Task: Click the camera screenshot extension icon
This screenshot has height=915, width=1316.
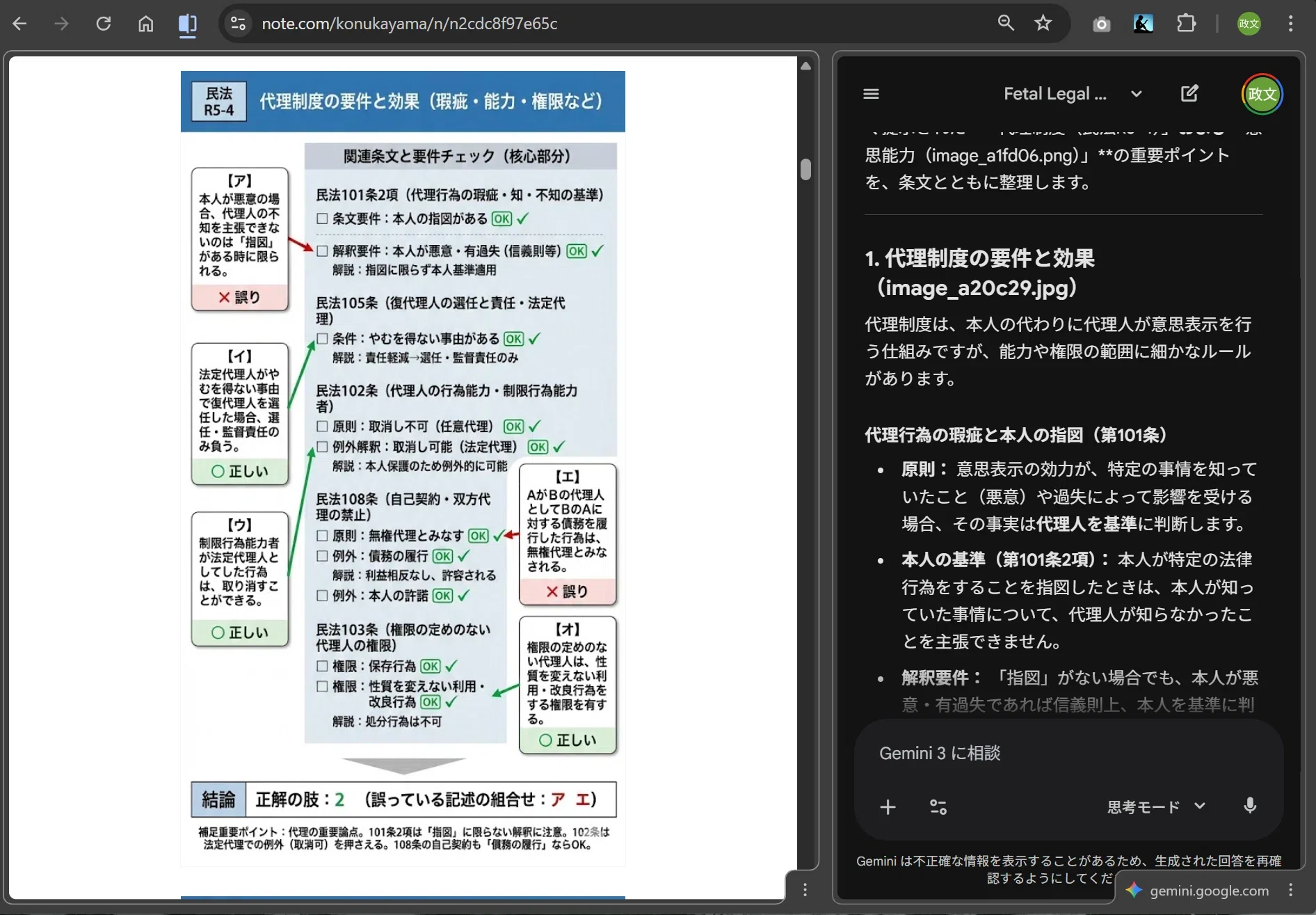Action: [x=1101, y=24]
